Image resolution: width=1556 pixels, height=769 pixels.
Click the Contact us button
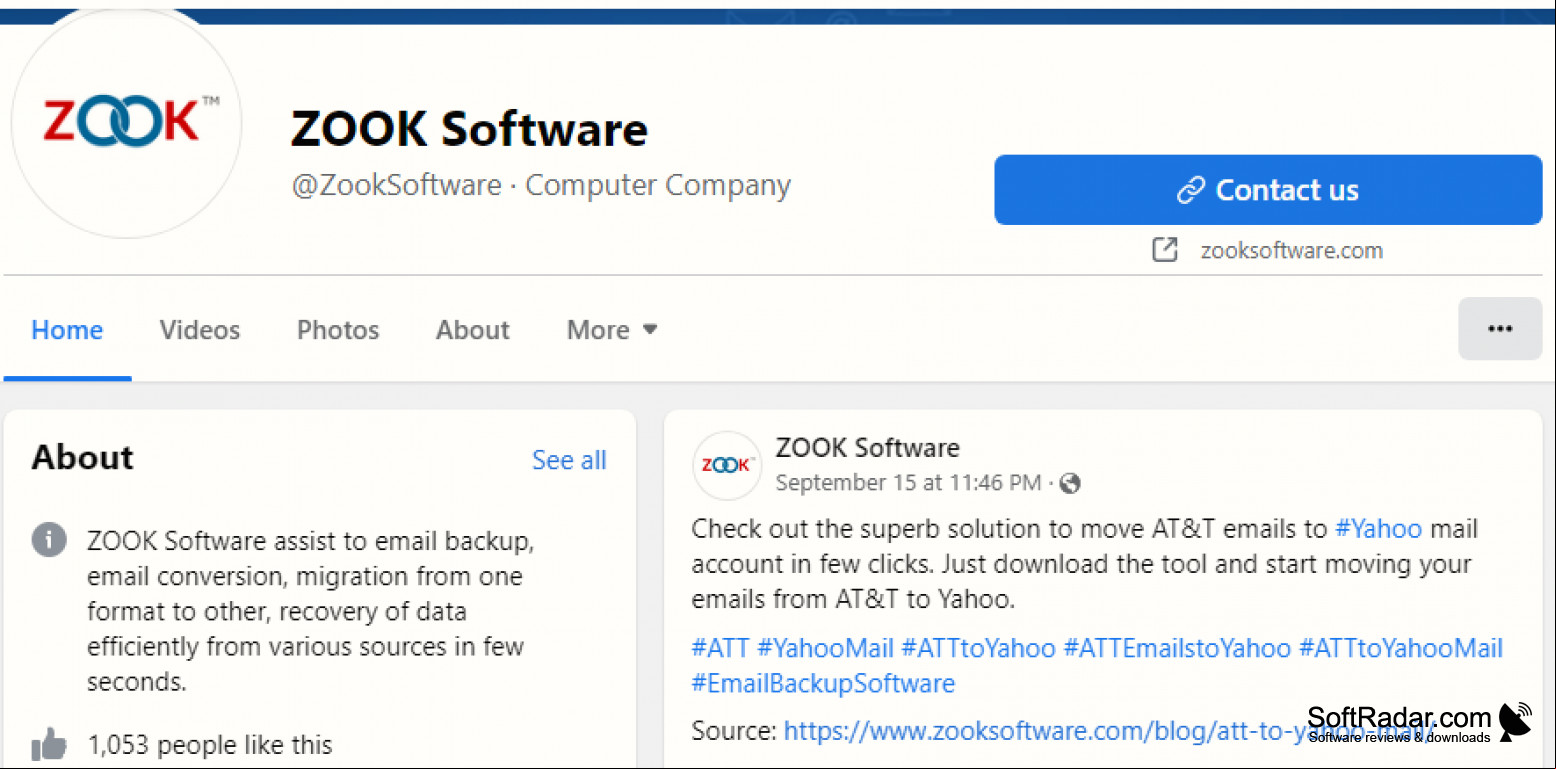(1268, 190)
